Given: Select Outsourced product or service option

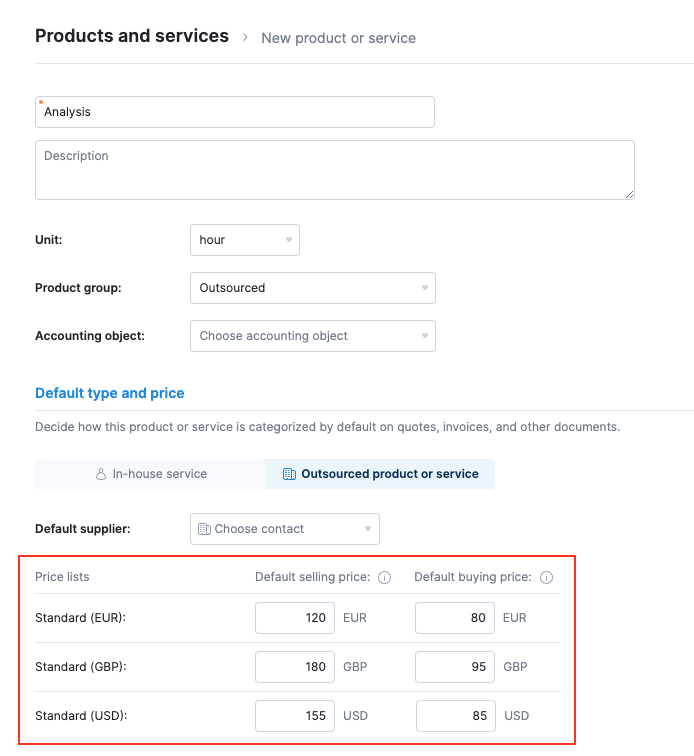Looking at the screenshot, I should tap(380, 474).
